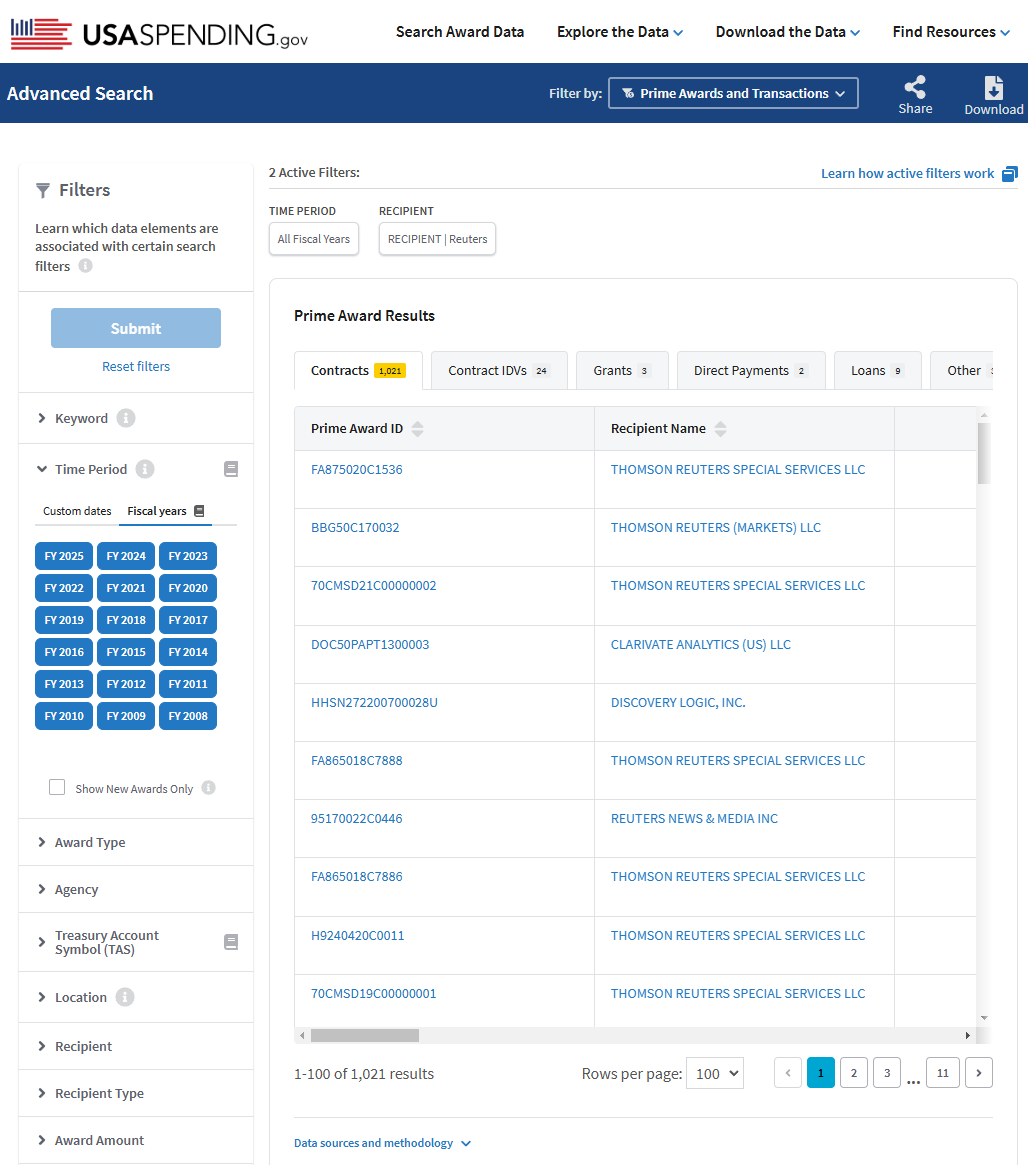Click the glossary icon beside Treasury Account Symbol
Screen dimensions: 1028x1165
(x=231, y=942)
